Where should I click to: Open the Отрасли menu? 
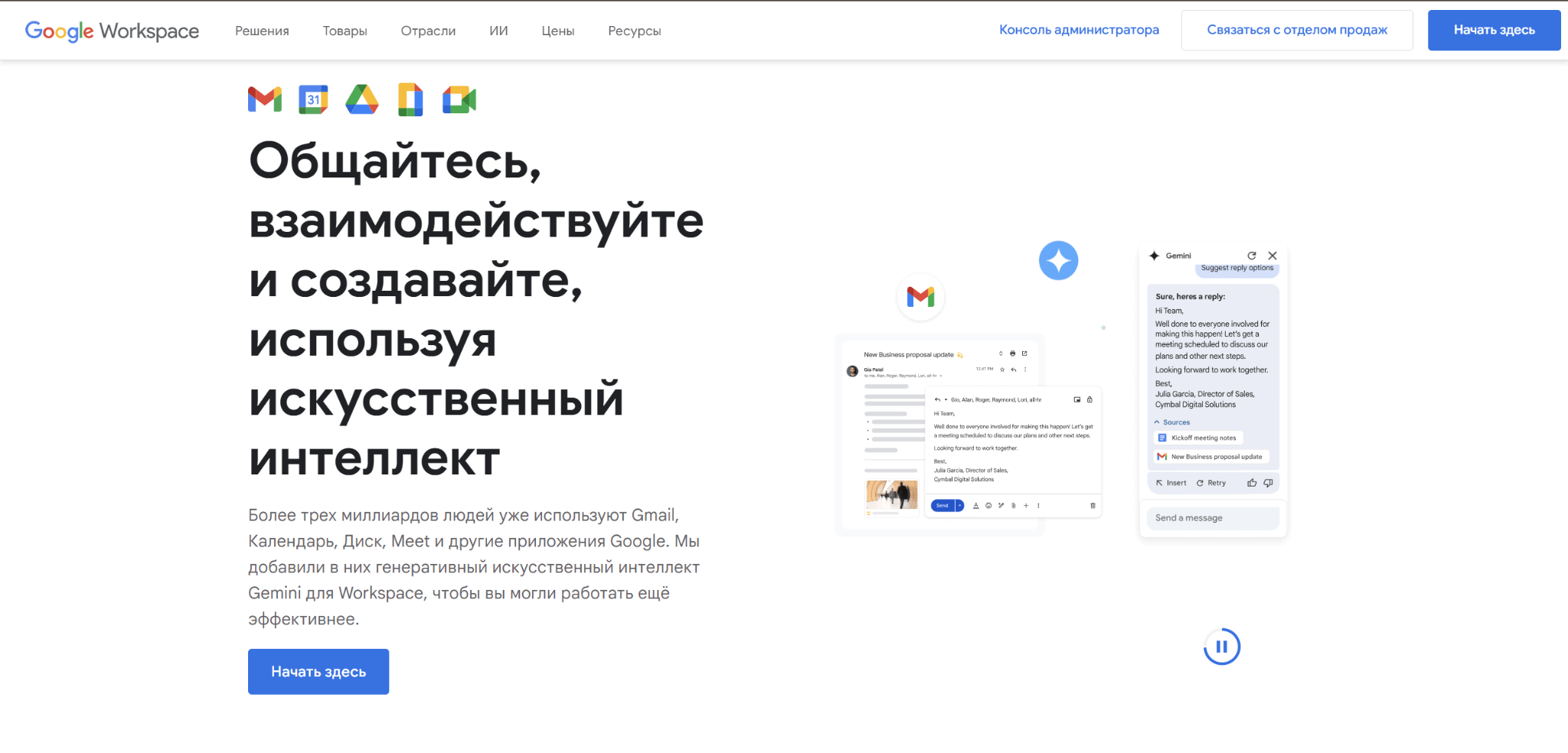[428, 31]
